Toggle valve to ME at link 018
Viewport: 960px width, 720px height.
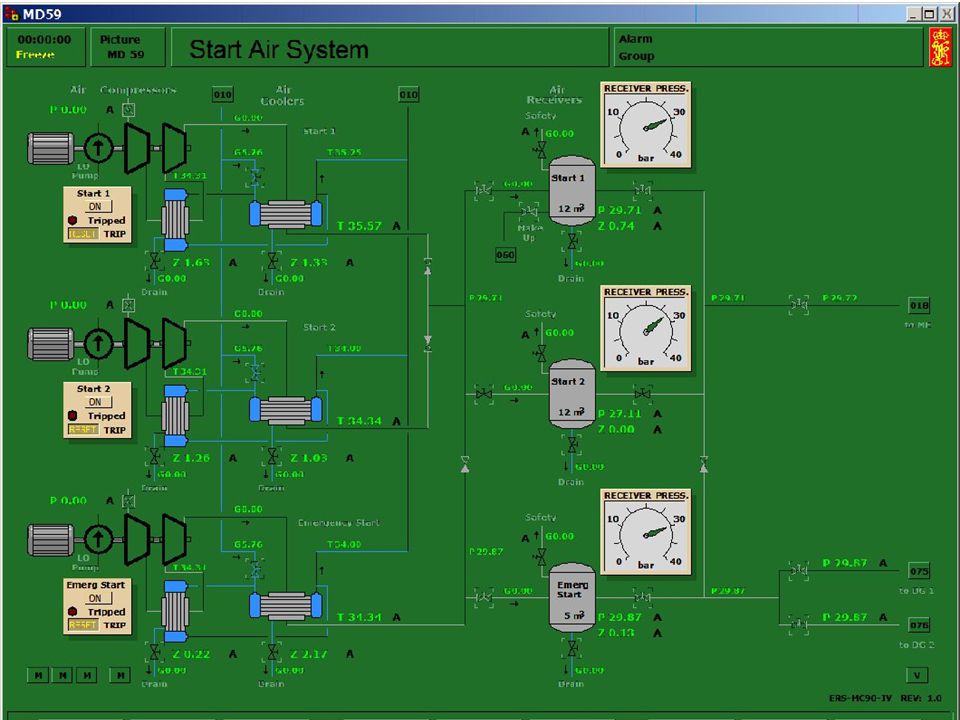pos(799,304)
